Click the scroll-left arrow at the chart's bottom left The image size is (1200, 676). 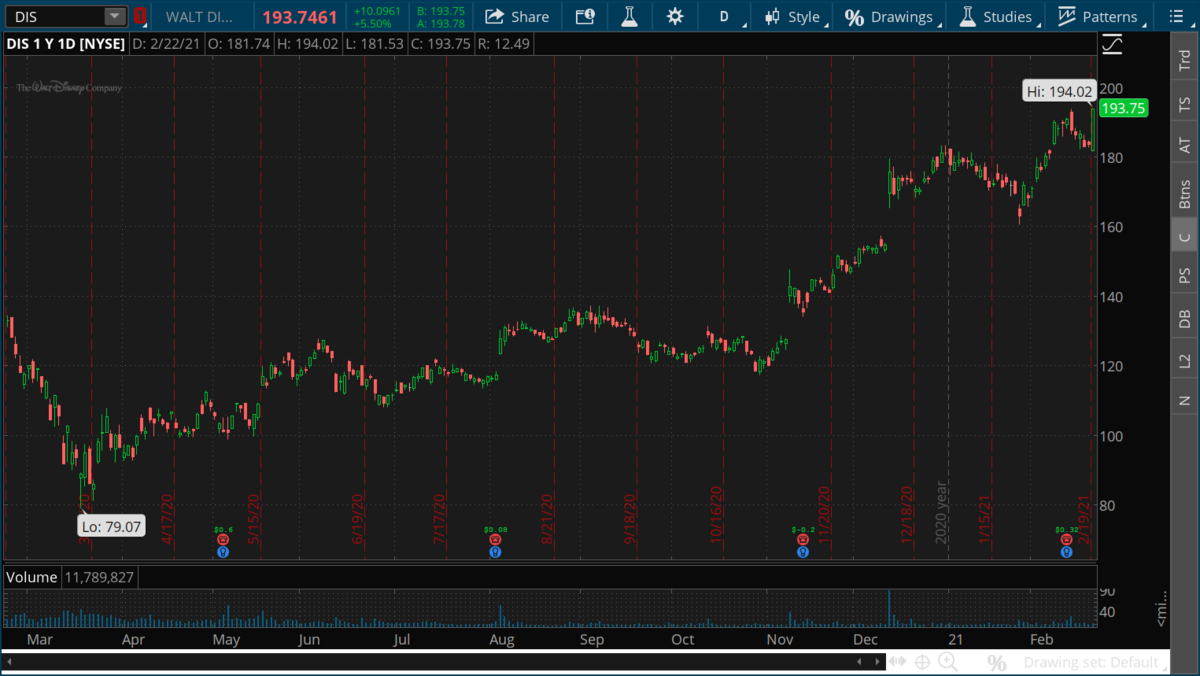pos(8,662)
